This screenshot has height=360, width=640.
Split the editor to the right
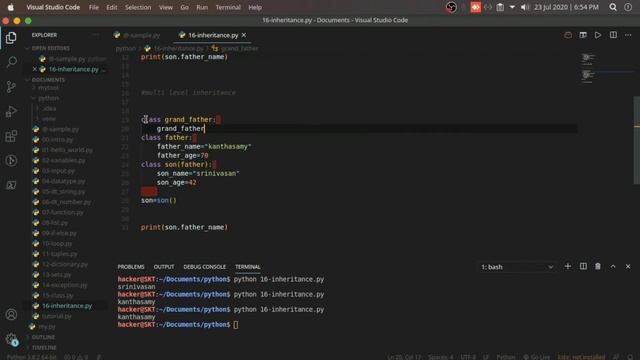point(613,35)
